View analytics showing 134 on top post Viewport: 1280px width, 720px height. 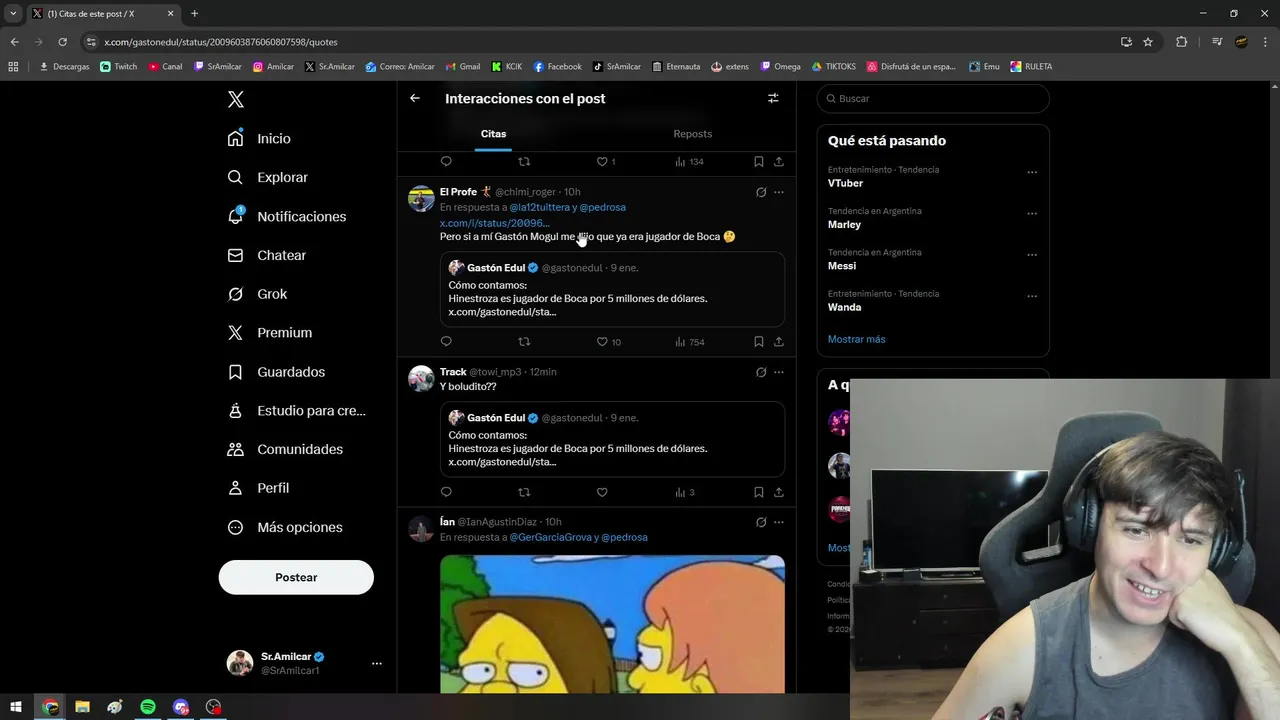click(x=690, y=161)
